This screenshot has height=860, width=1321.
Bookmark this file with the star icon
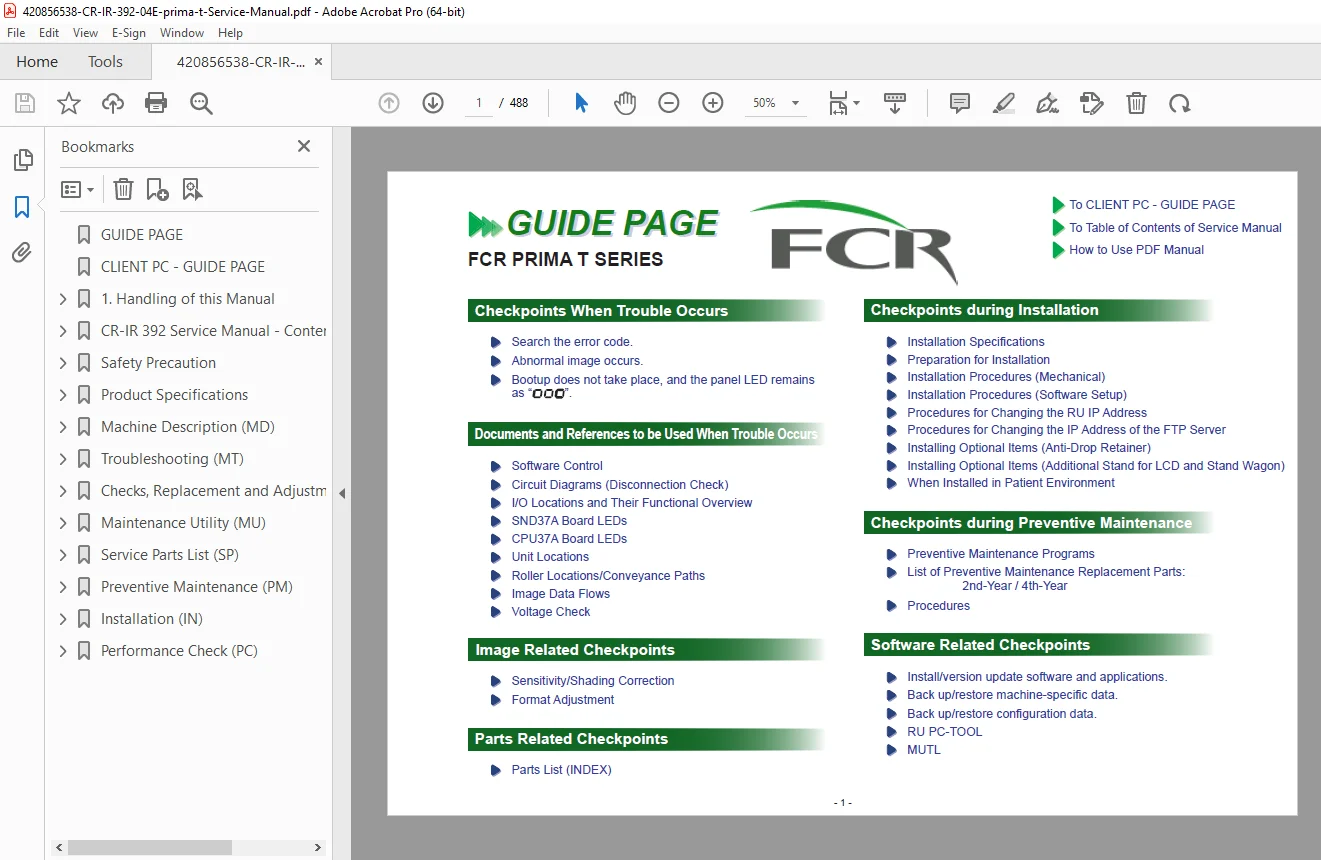[69, 103]
